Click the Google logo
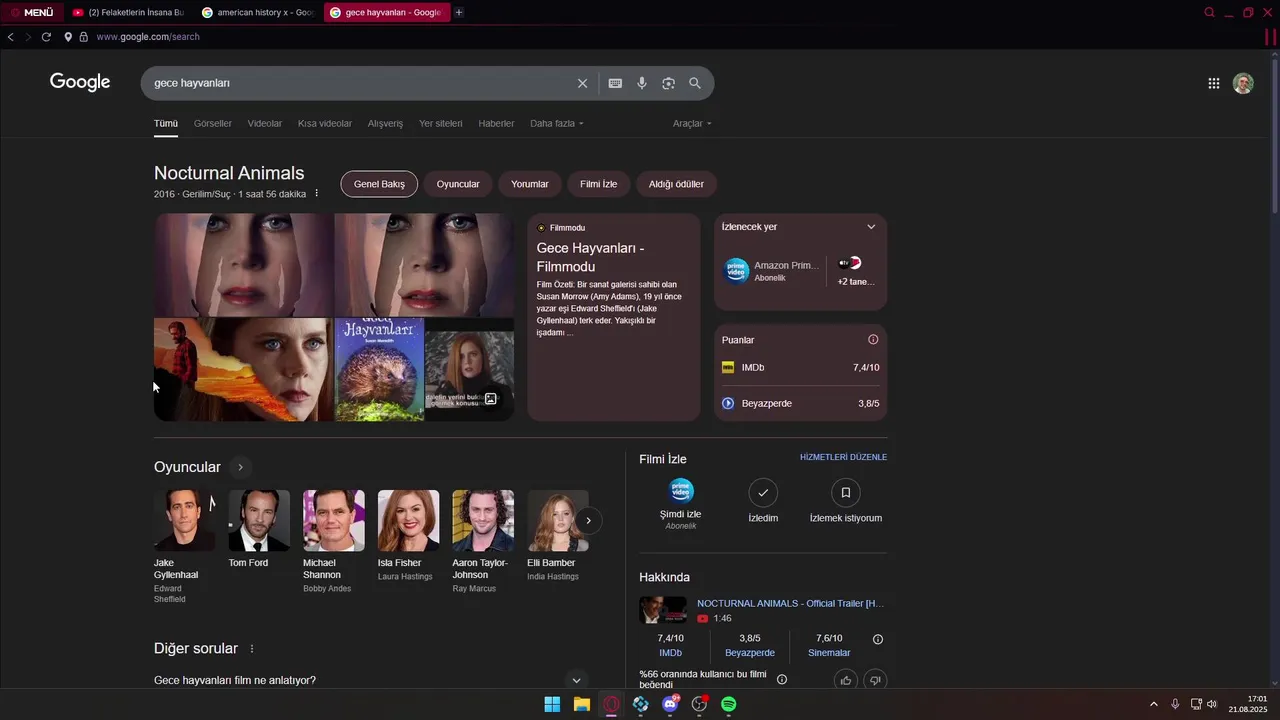 [80, 82]
